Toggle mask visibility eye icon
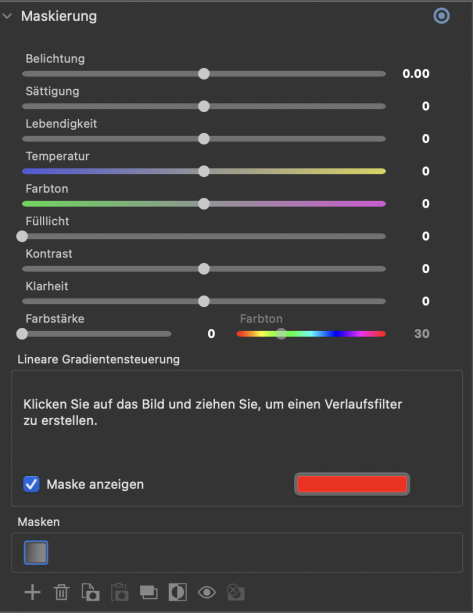Screen dimensions: 473x613 click(x=207, y=592)
